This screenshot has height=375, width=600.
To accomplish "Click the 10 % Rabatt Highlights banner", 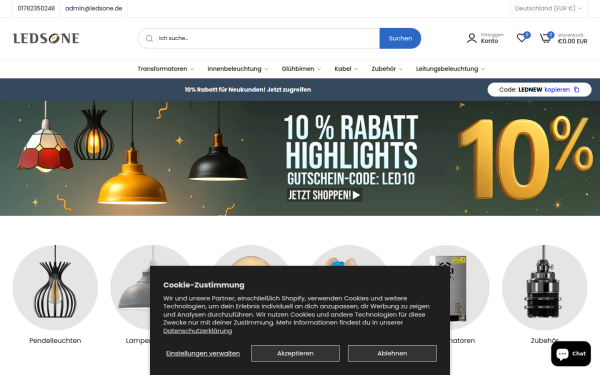I will click(x=300, y=158).
